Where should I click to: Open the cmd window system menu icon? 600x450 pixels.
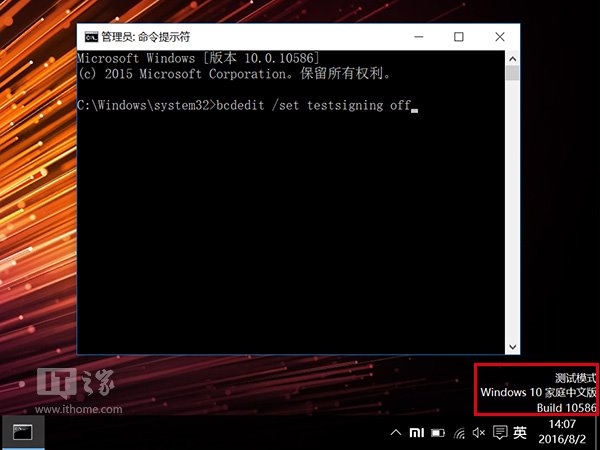pos(91,37)
